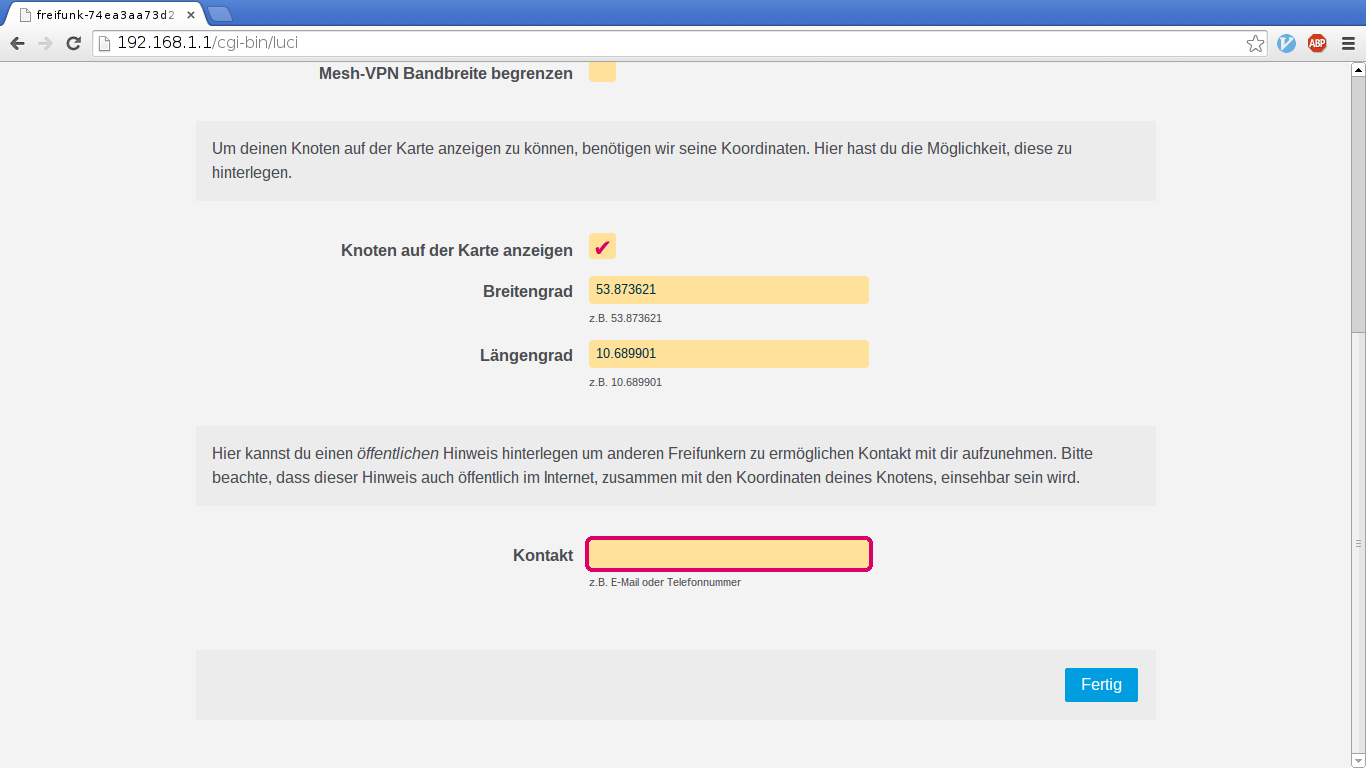Click the browser forward arrow
Image resolution: width=1366 pixels, height=768 pixels.
(x=45, y=43)
